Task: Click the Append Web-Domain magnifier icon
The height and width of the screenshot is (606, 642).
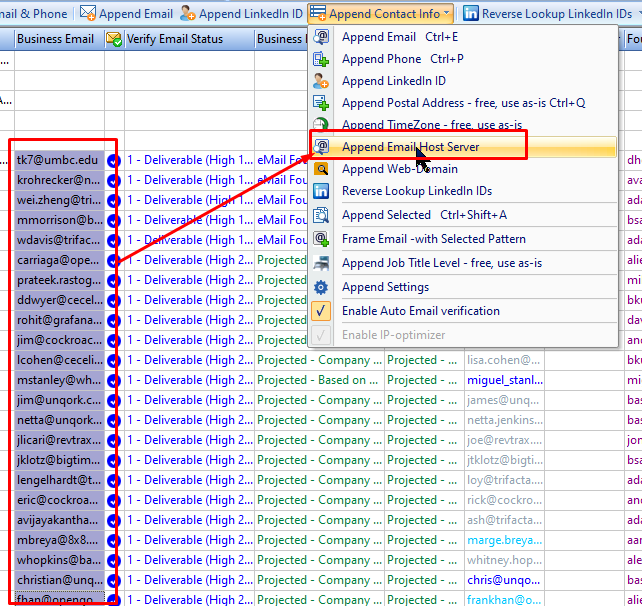Action: click(321, 169)
